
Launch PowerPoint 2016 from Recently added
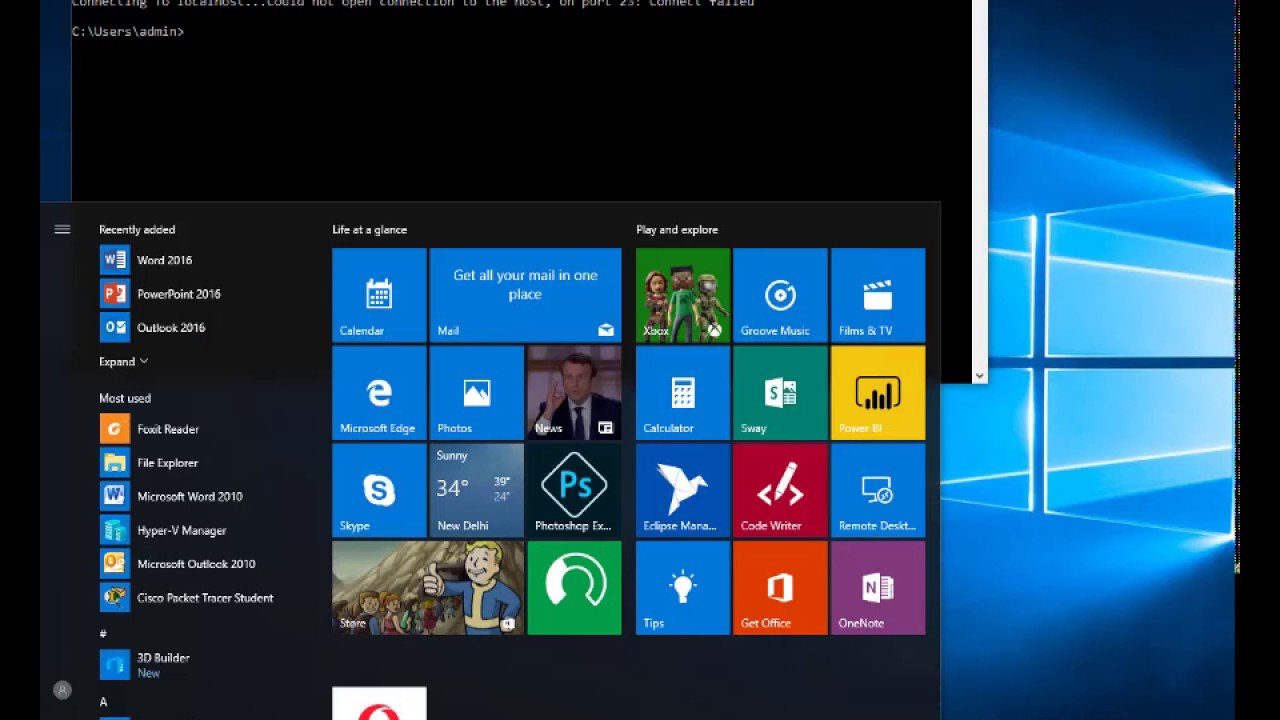click(160, 294)
